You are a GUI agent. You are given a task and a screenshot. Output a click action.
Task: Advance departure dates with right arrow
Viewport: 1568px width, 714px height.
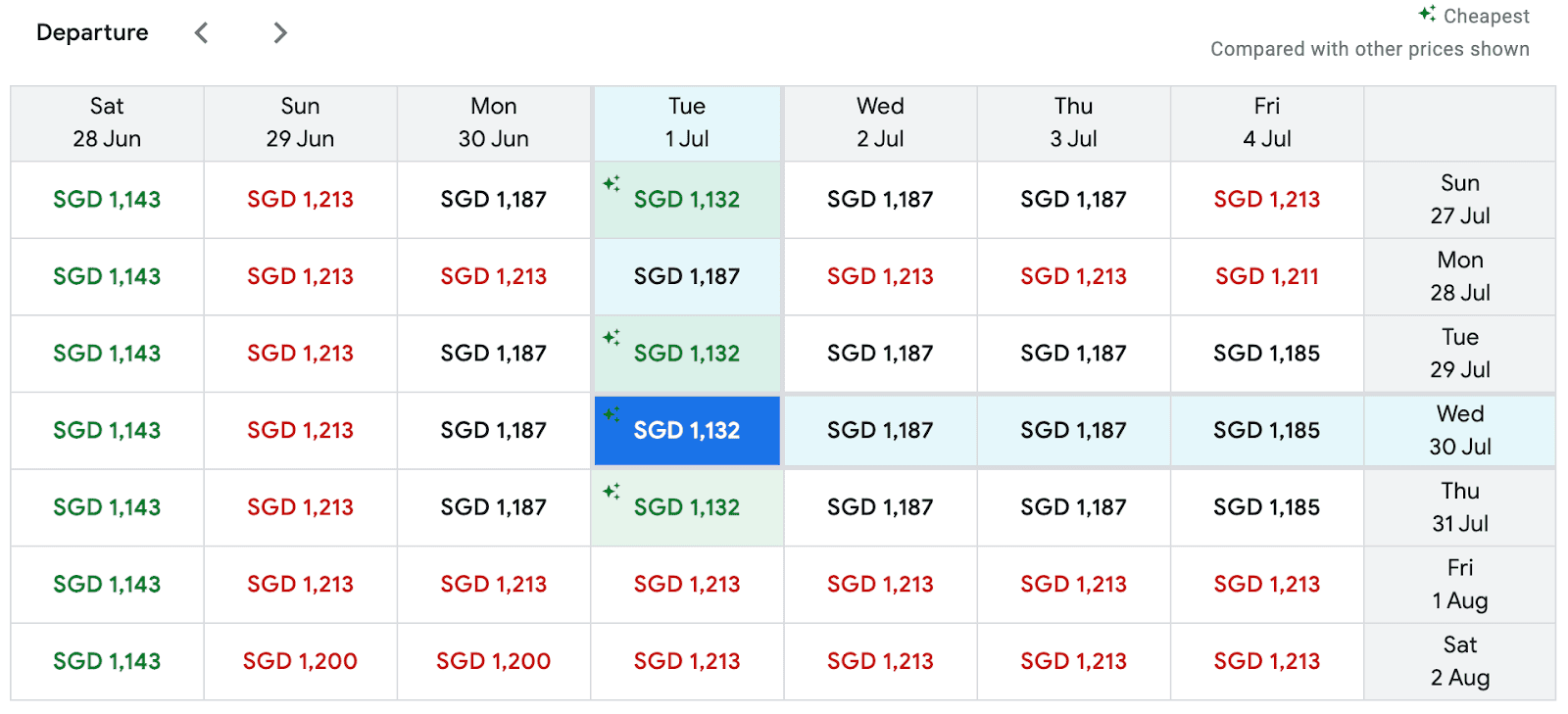click(x=280, y=33)
